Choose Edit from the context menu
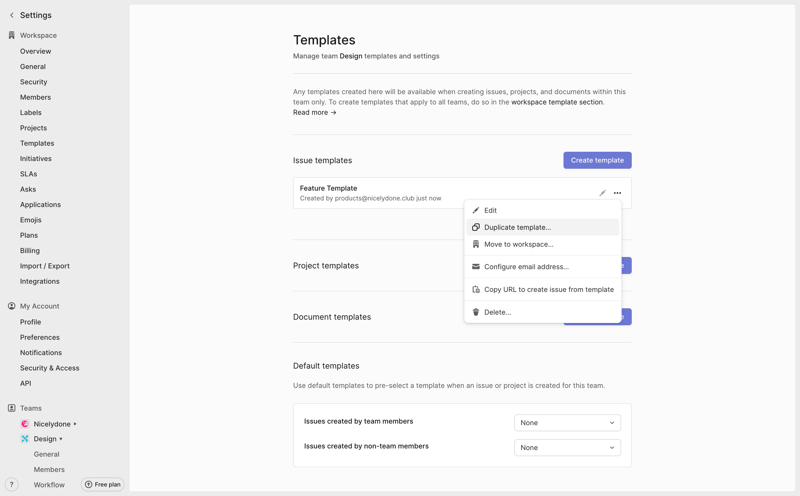 (543, 210)
